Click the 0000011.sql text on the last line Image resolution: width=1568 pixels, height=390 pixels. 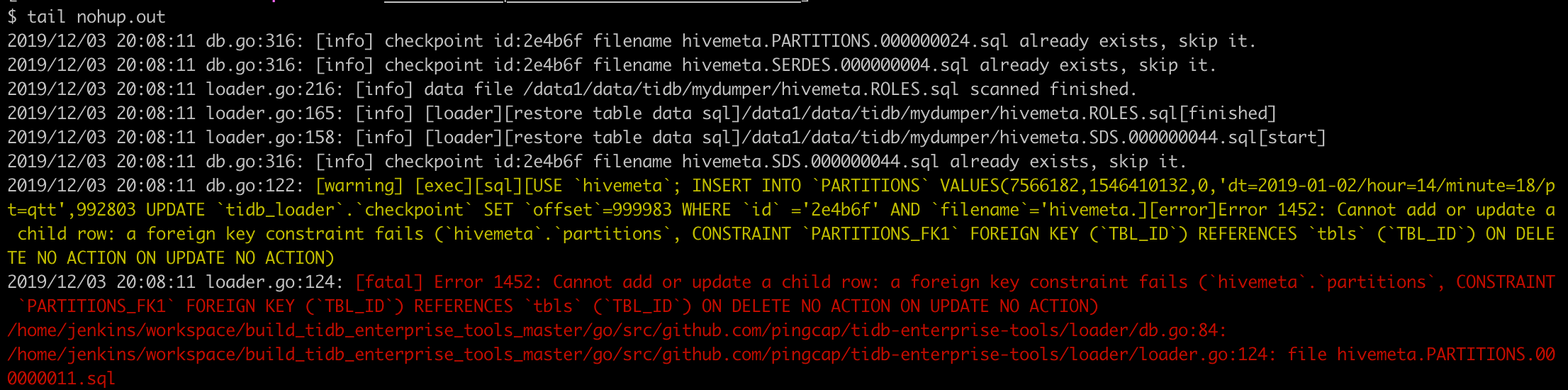pos(61,379)
